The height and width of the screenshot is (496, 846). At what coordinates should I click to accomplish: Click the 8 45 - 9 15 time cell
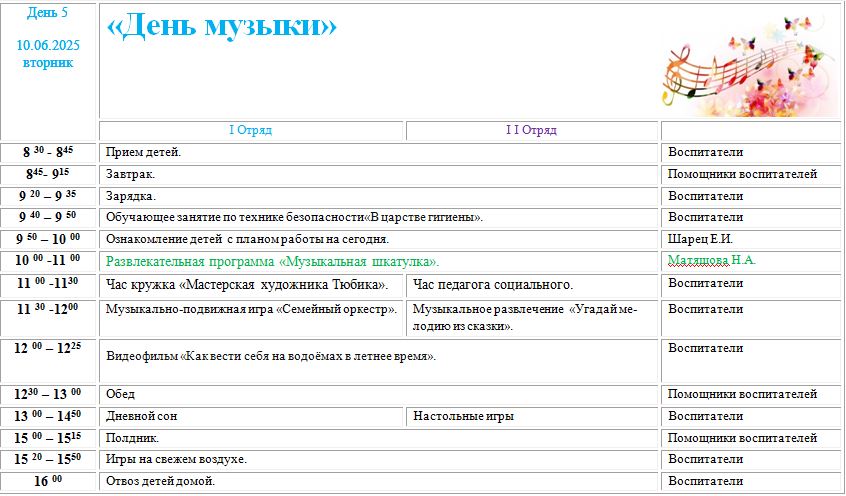click(47, 174)
